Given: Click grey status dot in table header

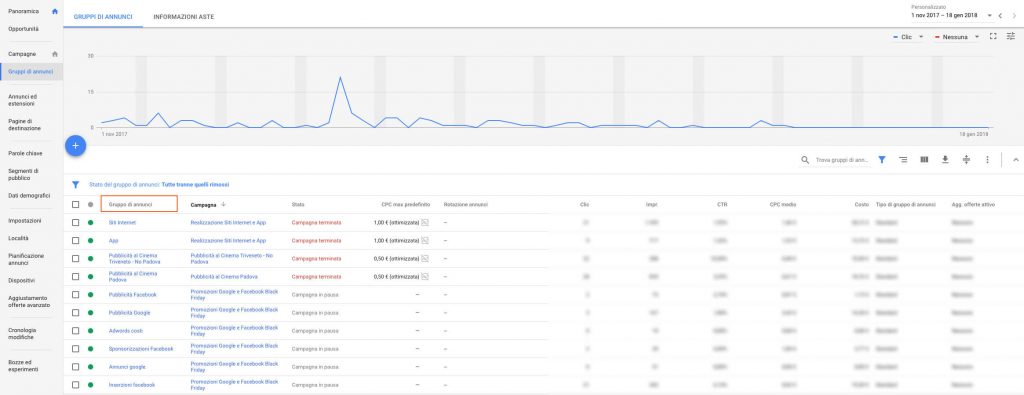Looking at the screenshot, I should [x=90, y=204].
